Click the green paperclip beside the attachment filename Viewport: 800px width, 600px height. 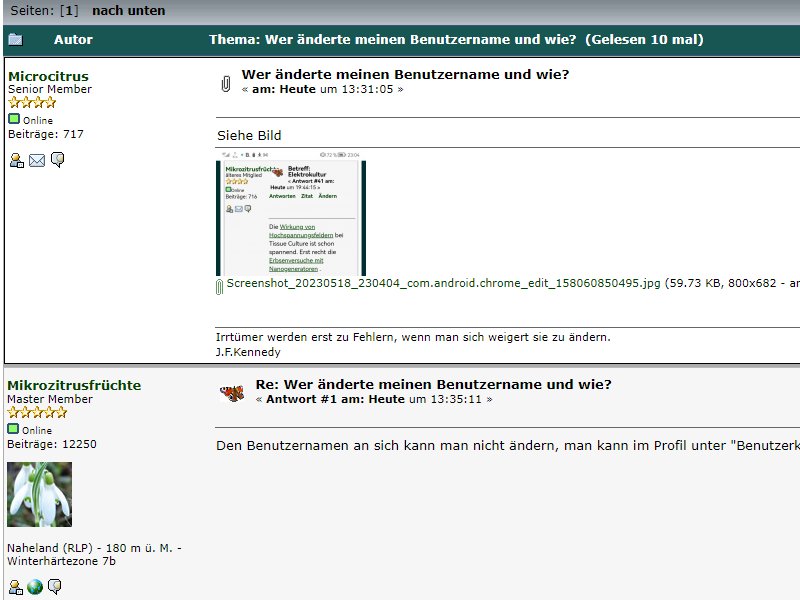click(220, 287)
